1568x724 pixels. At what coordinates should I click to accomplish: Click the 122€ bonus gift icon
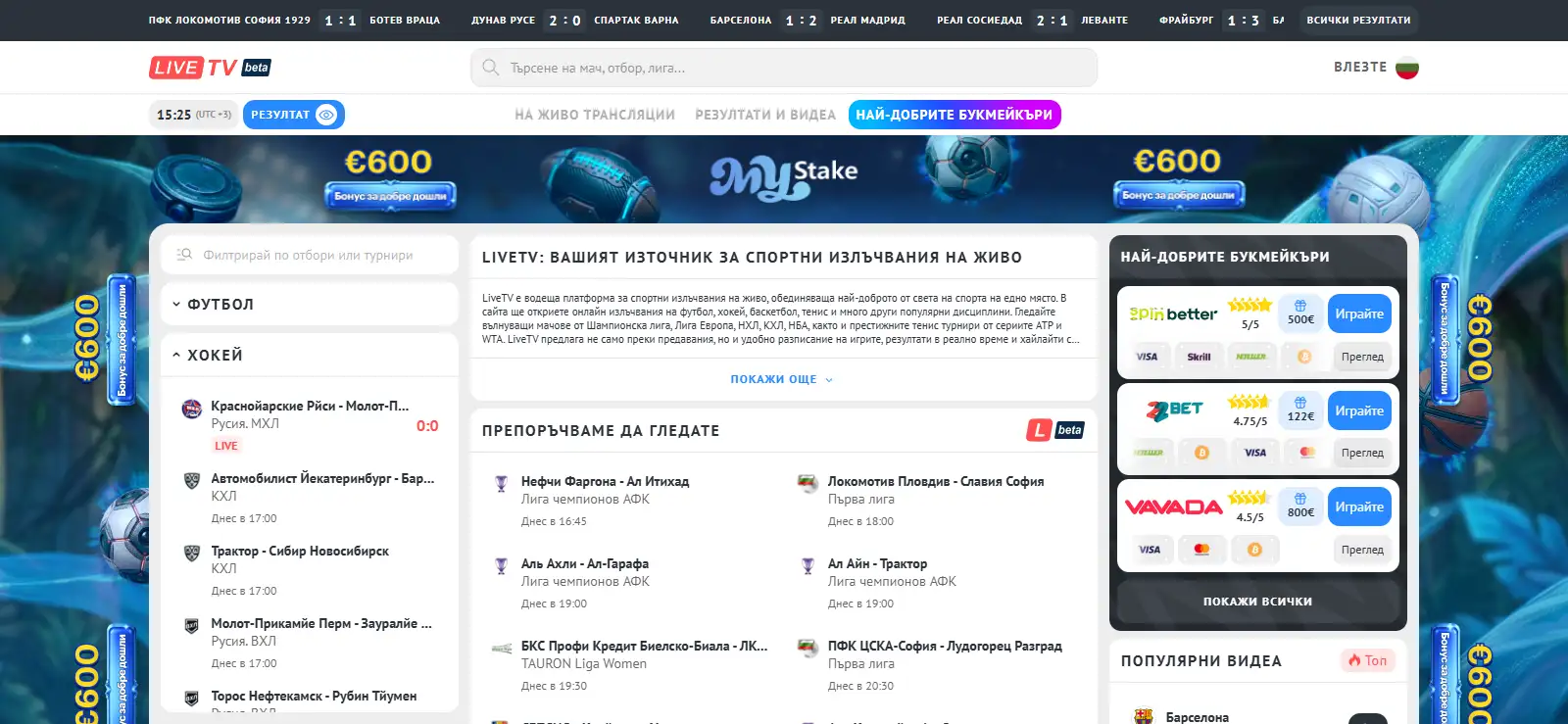[x=1300, y=403]
